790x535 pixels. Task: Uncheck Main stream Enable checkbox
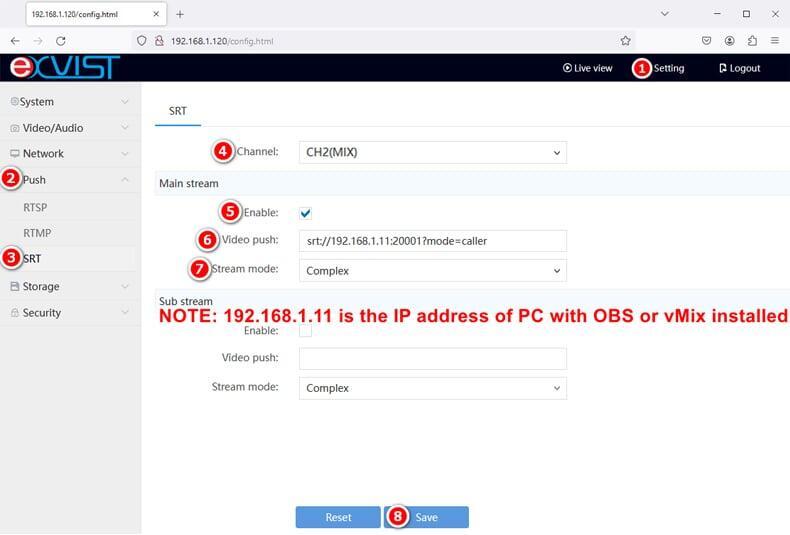pyautogui.click(x=305, y=213)
